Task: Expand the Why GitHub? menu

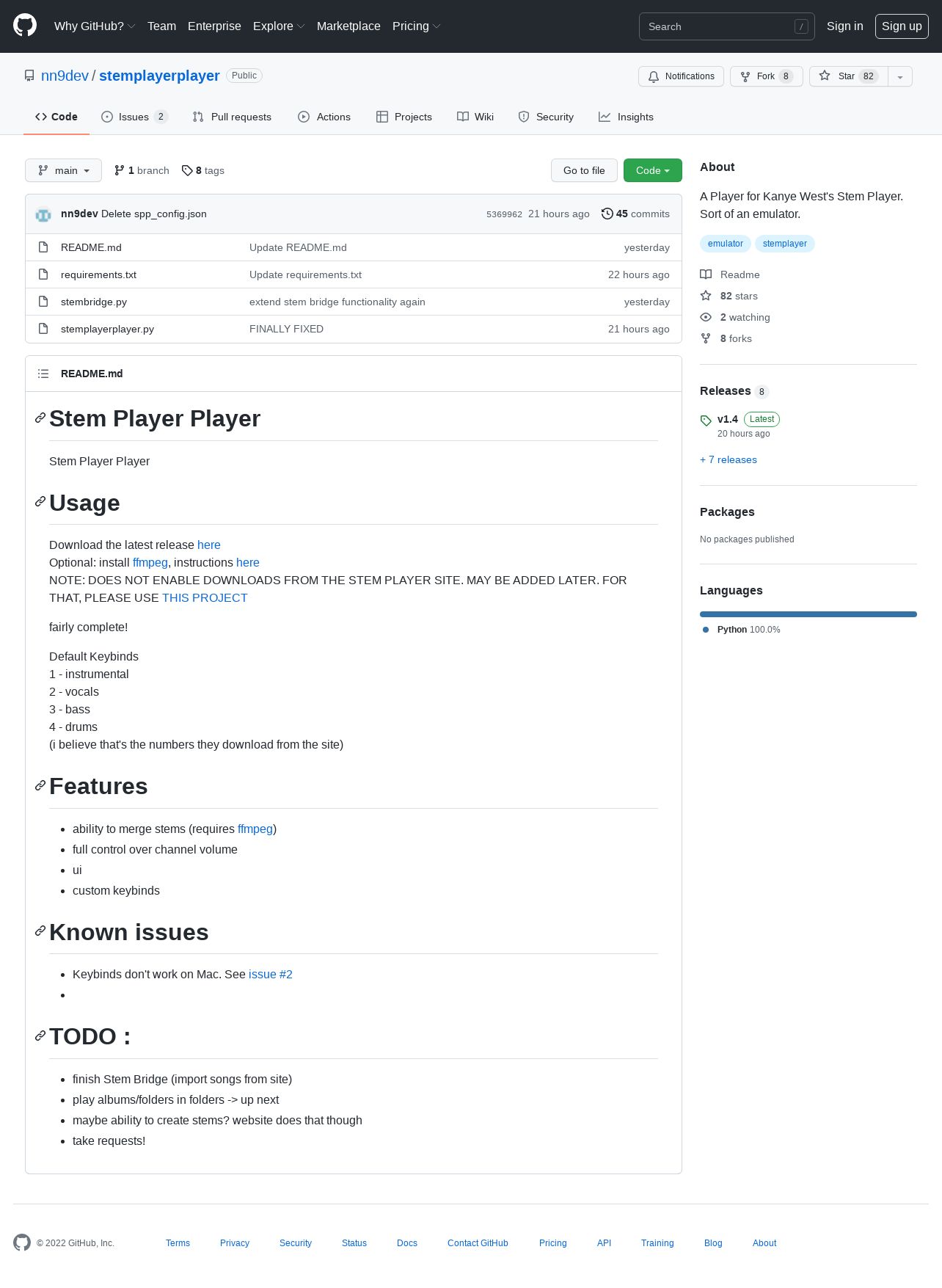Action: pyautogui.click(x=95, y=26)
